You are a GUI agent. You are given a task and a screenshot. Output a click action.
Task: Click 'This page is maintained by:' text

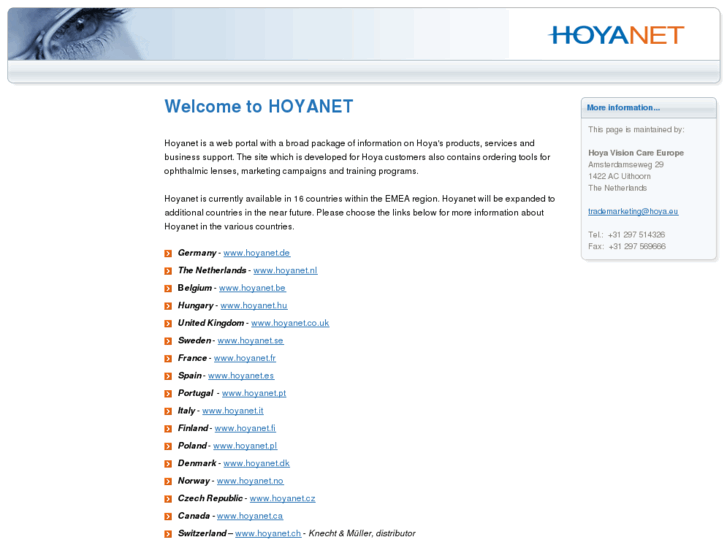click(x=636, y=130)
